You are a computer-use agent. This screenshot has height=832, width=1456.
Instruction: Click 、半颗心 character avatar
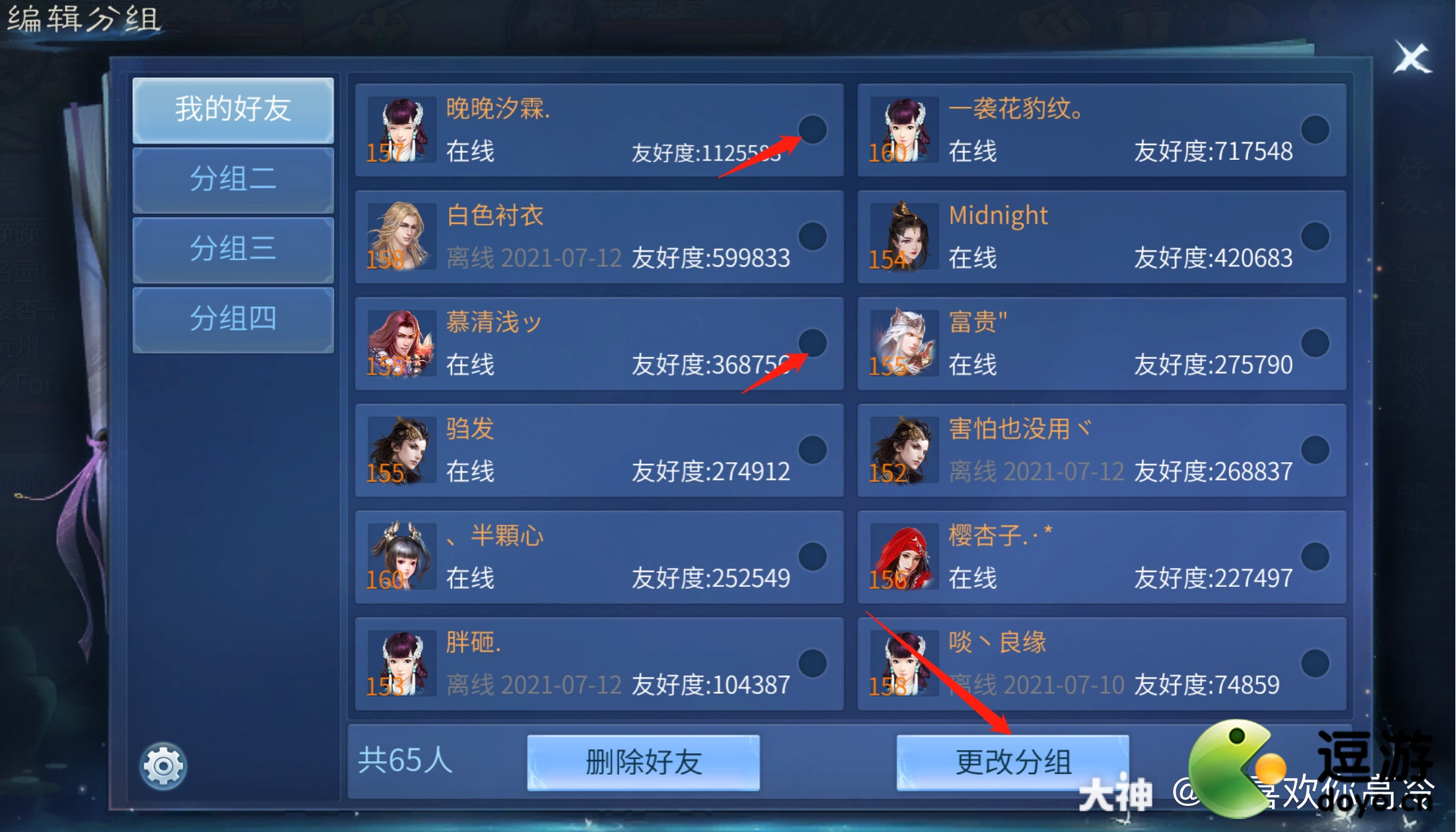(401, 556)
